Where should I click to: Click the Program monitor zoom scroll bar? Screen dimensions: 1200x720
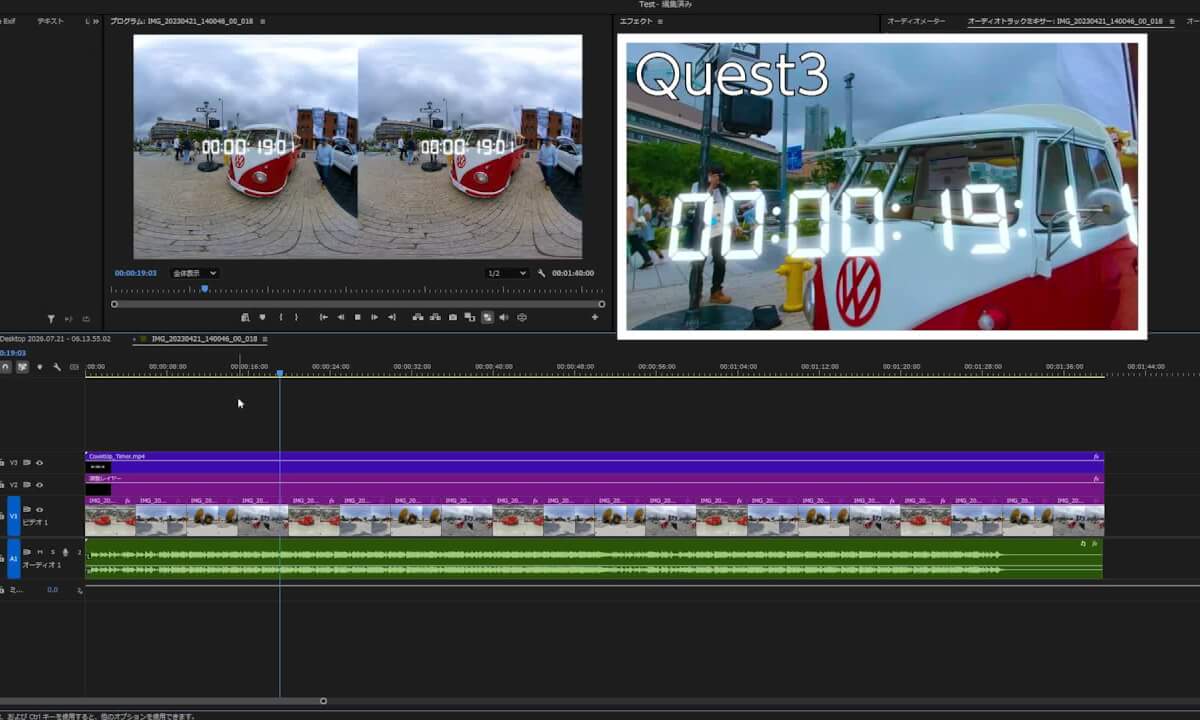pos(358,304)
